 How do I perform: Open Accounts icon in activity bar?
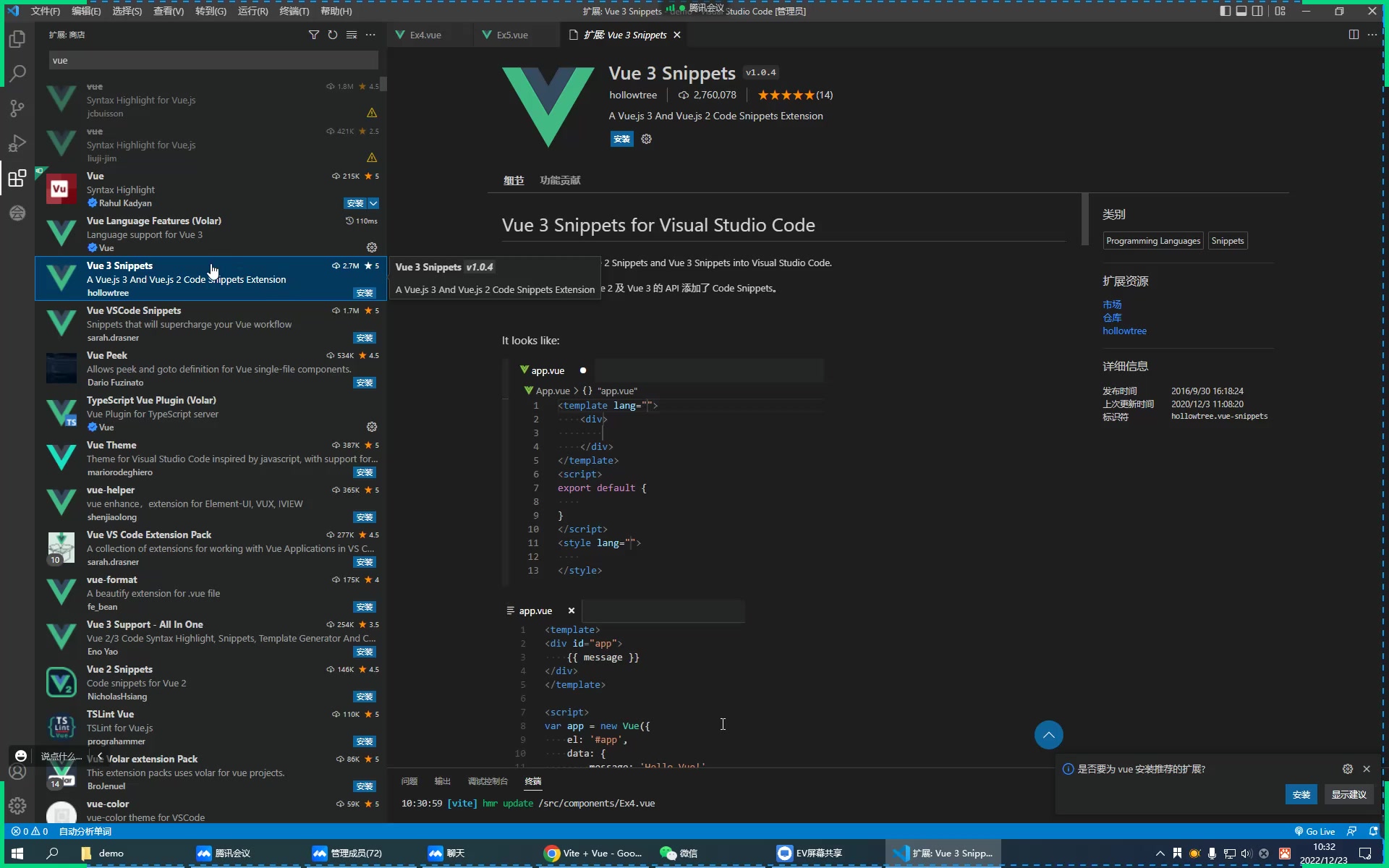point(17,771)
